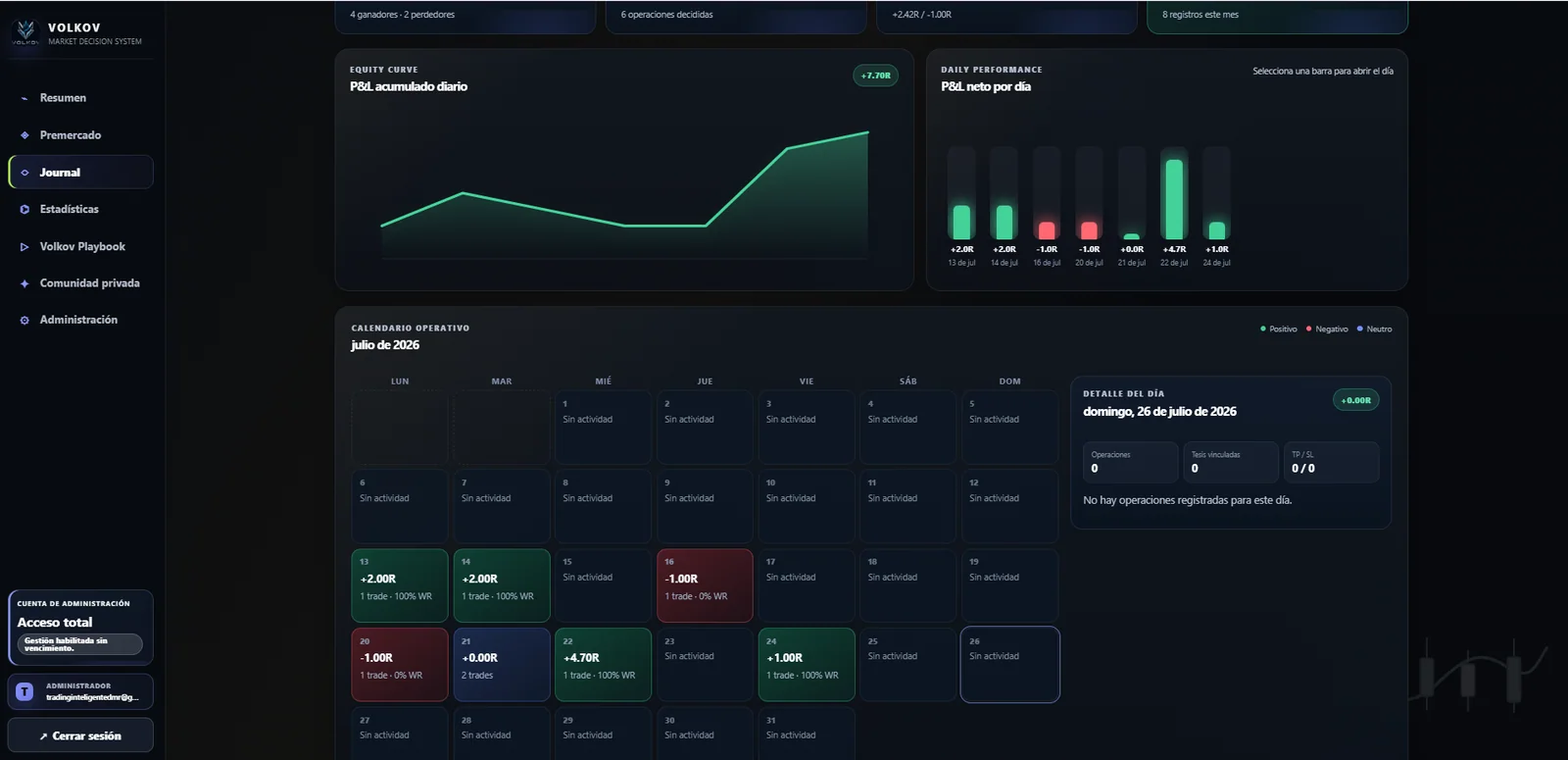Click the Premercado diamond icon
Viewport: 1568px width, 760px height.
tap(24, 135)
